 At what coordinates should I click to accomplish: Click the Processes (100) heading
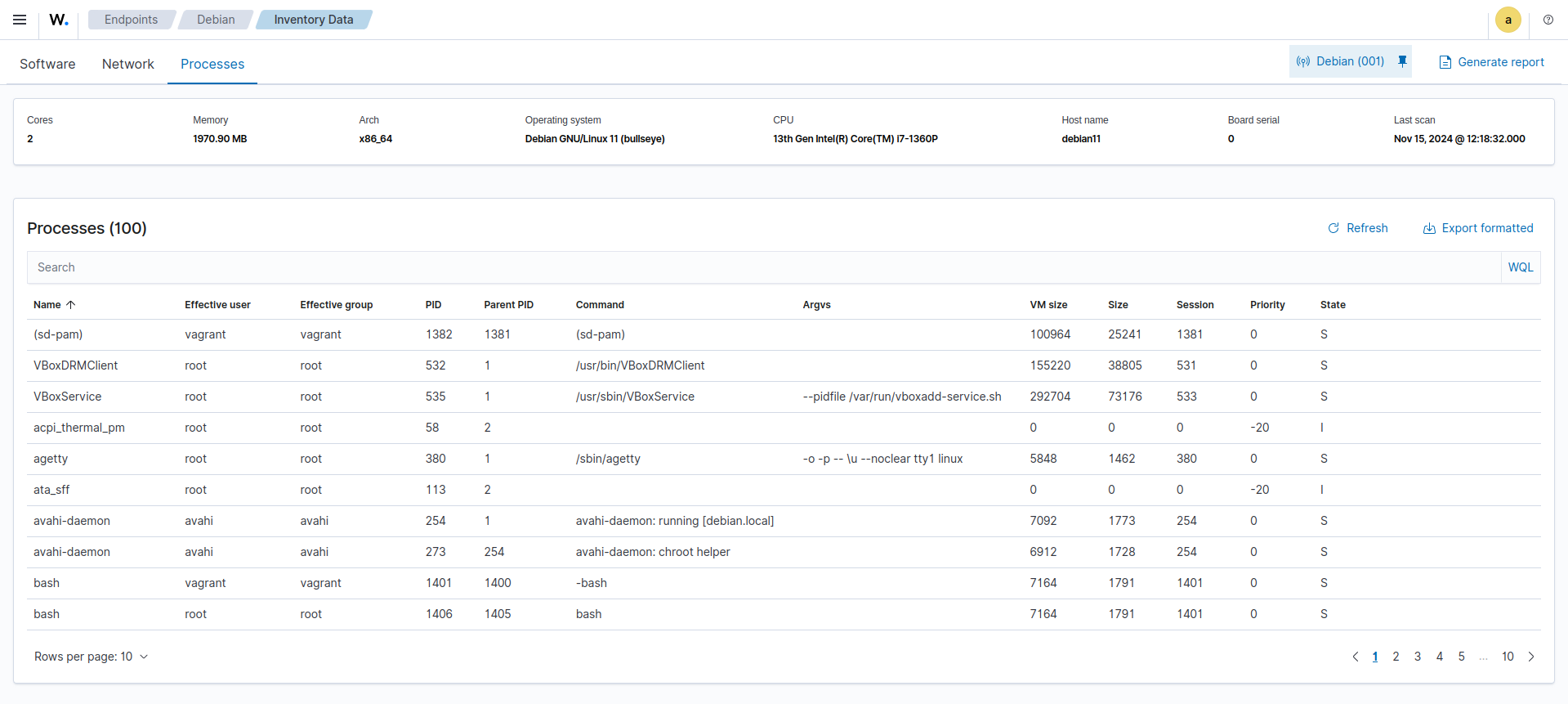pos(87,228)
